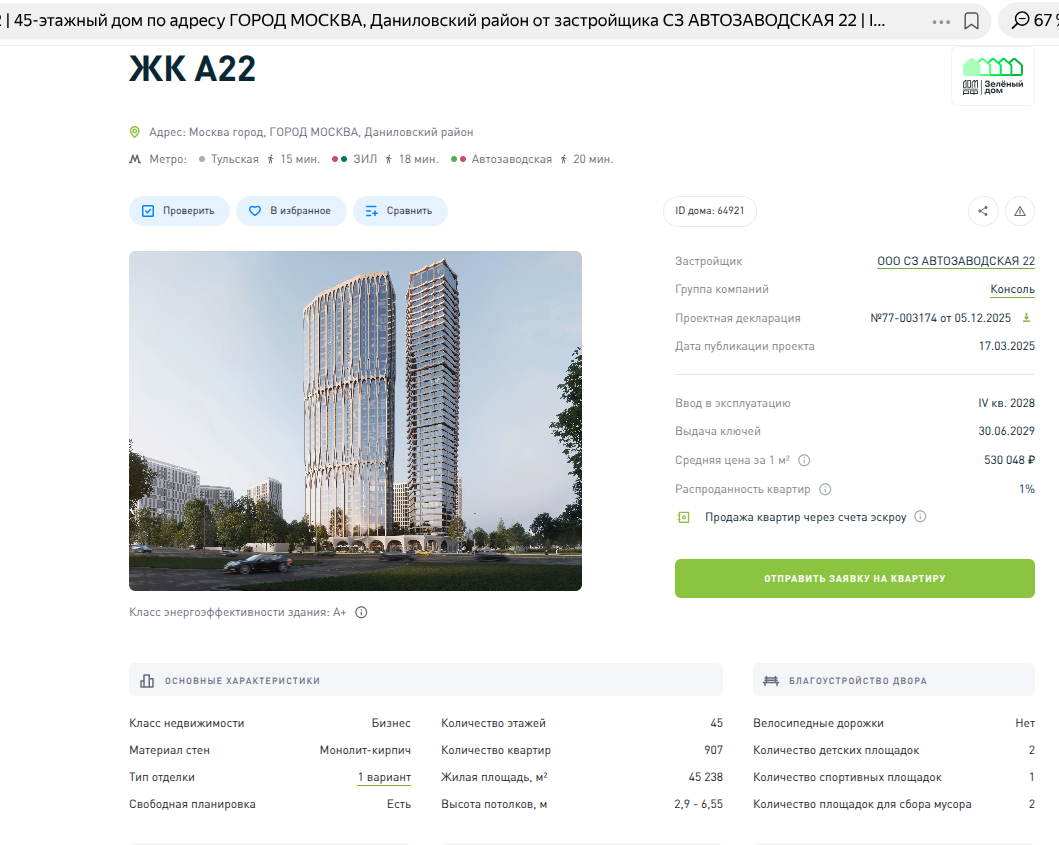The width and height of the screenshot is (1059, 845).
Task: Click Сравнить to compare the building
Action: point(399,211)
